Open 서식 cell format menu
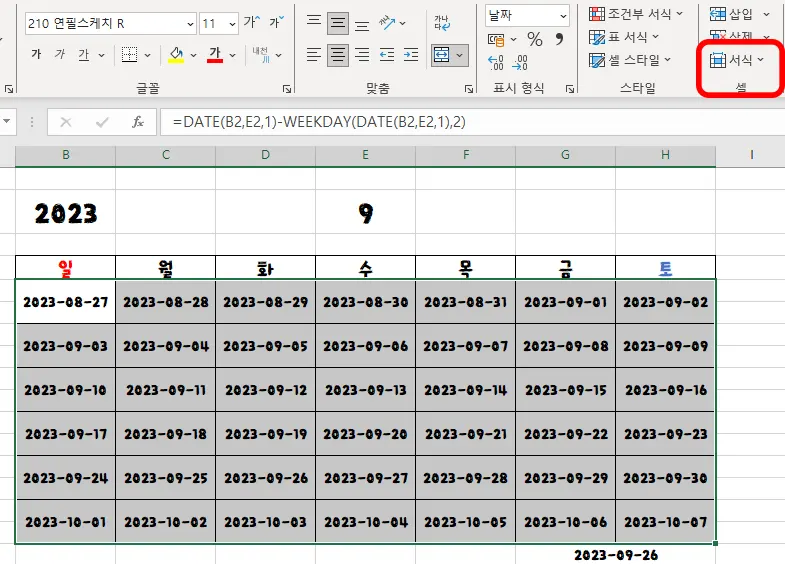This screenshot has width=785, height=564. point(736,60)
